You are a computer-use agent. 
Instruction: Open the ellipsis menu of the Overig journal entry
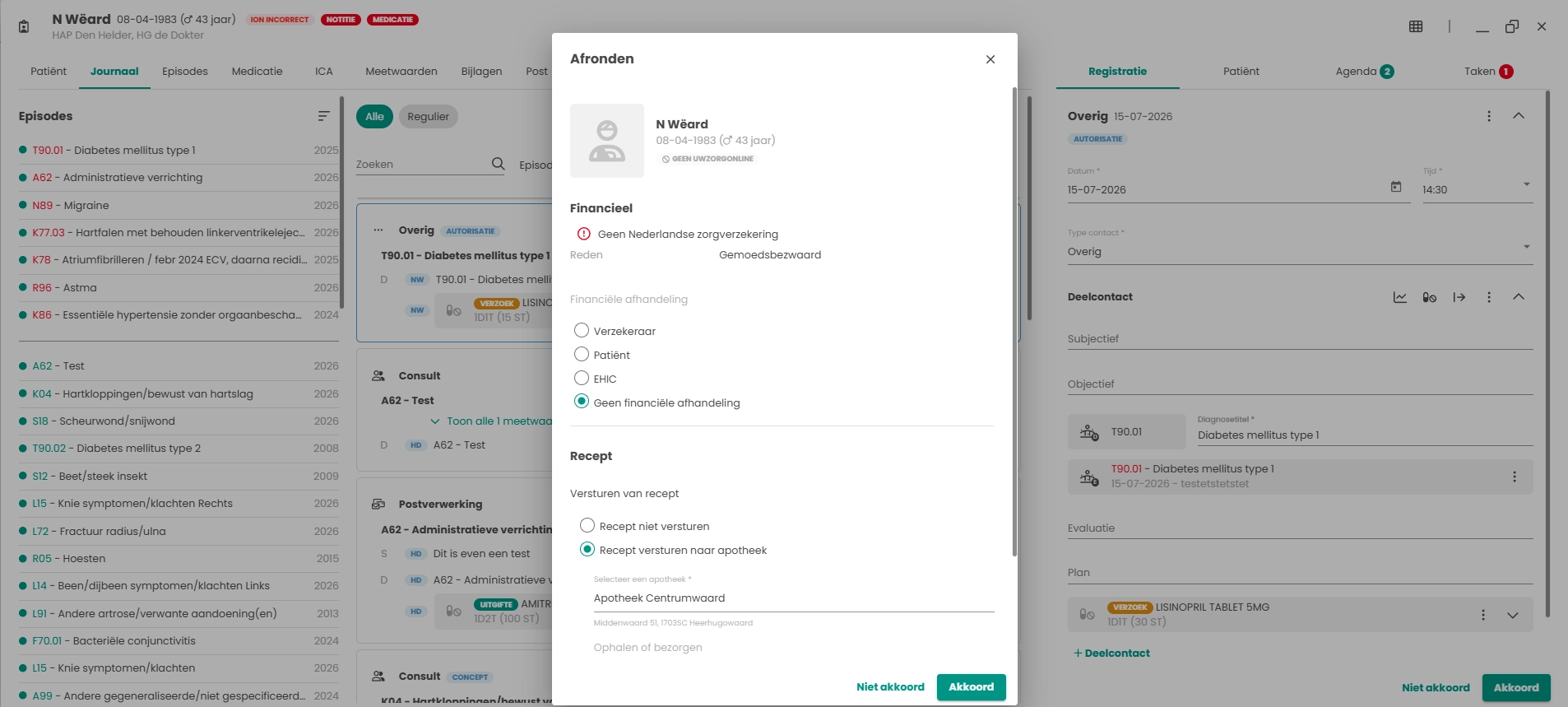tap(378, 230)
